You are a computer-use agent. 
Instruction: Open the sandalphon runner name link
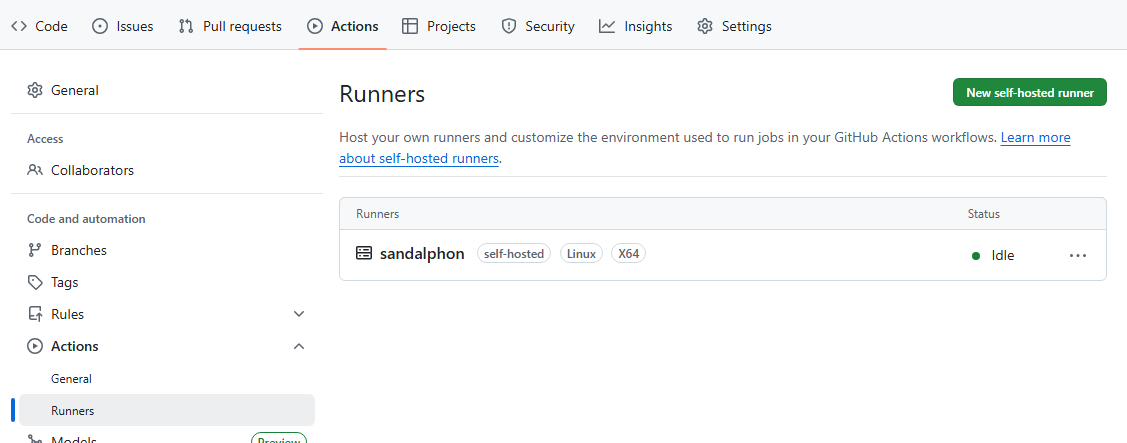[x=422, y=254]
